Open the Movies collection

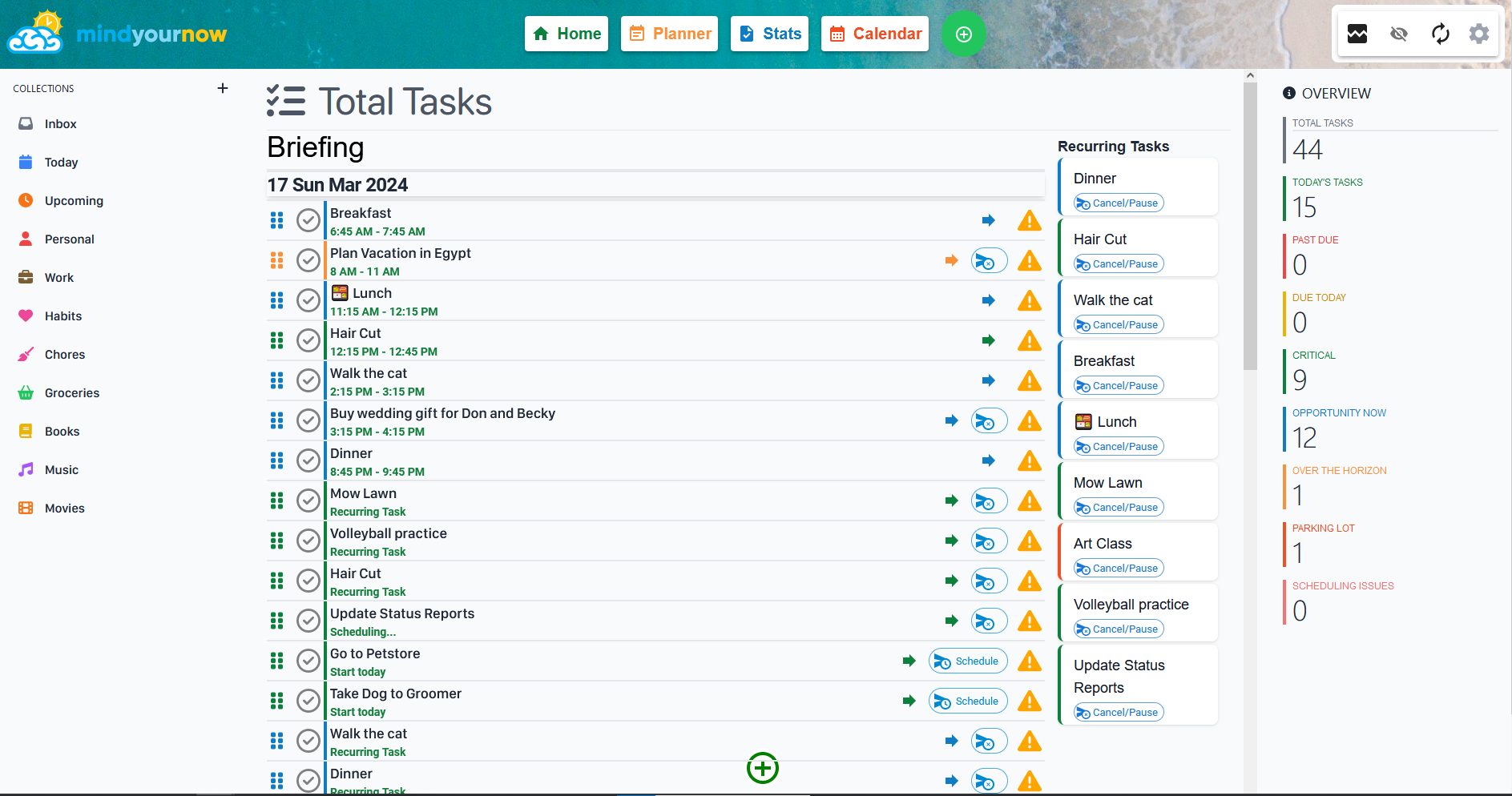click(64, 508)
